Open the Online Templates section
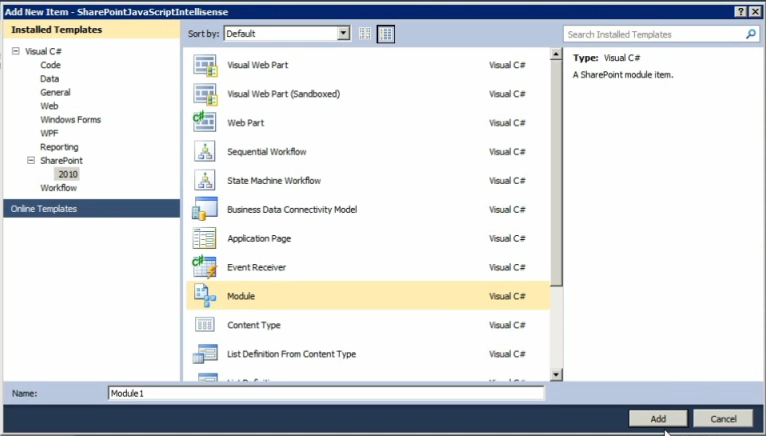 tap(91, 209)
